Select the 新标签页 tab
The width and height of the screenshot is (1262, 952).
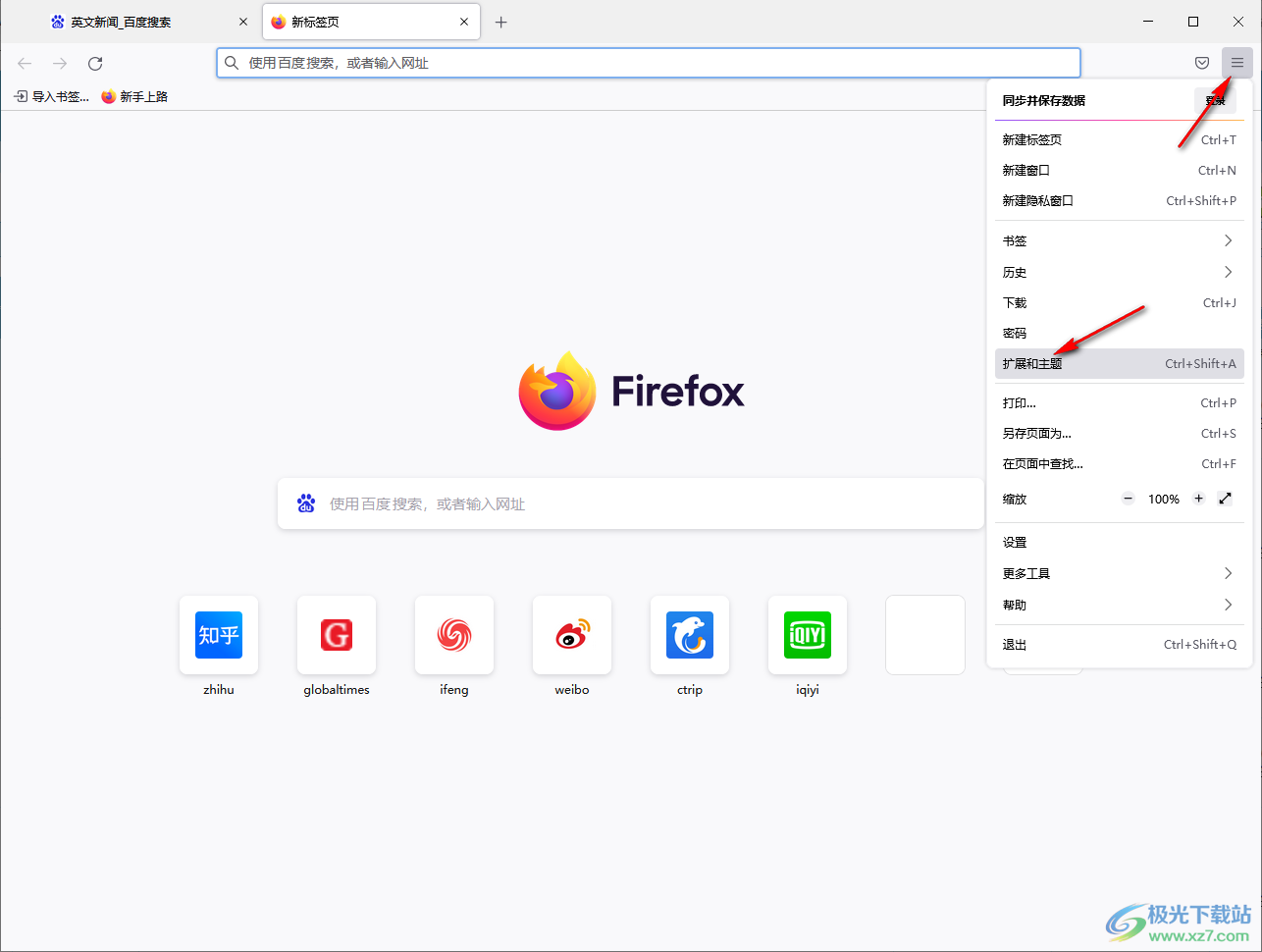point(372,22)
